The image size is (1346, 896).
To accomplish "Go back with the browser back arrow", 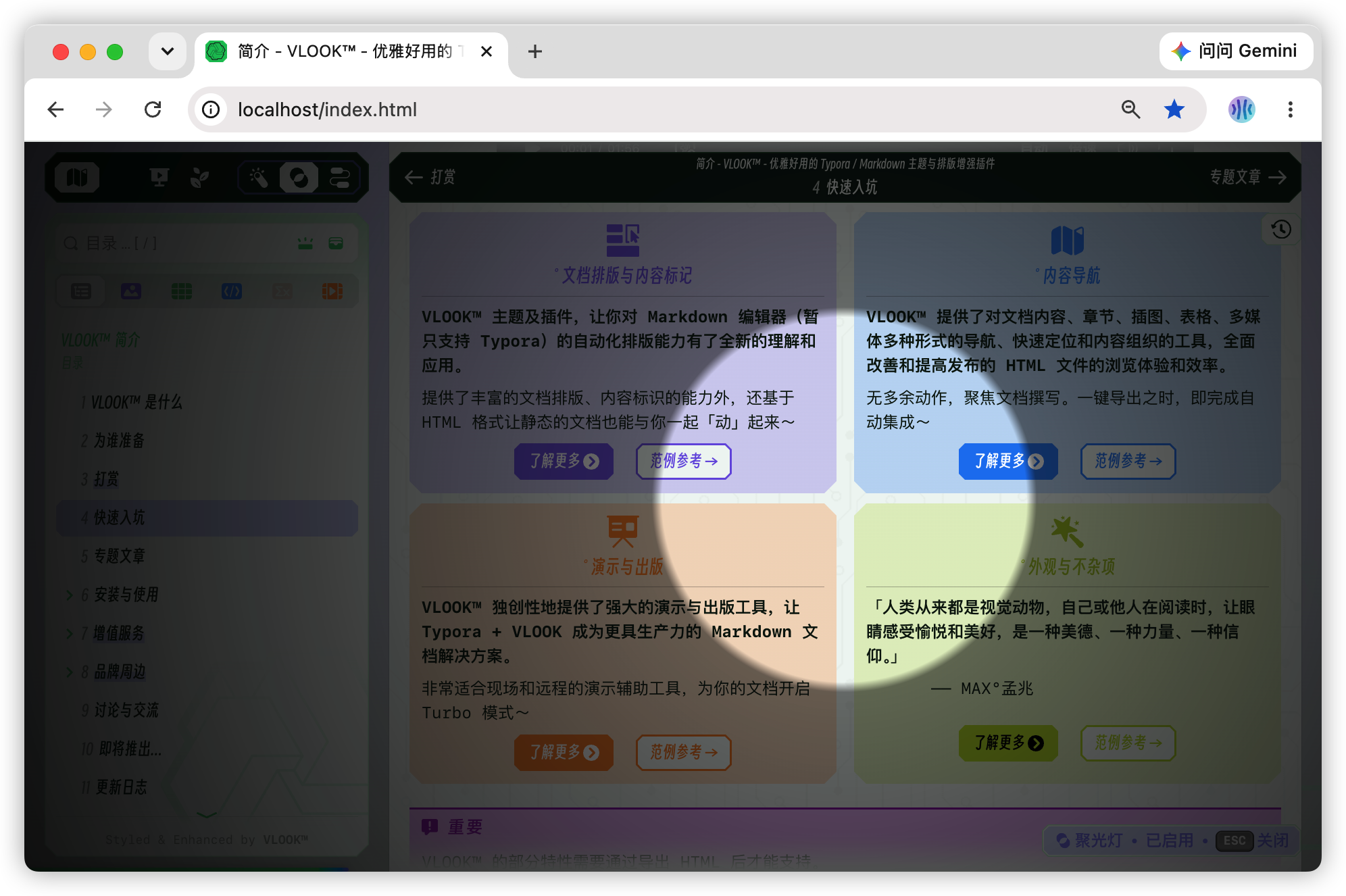I will coord(55,109).
